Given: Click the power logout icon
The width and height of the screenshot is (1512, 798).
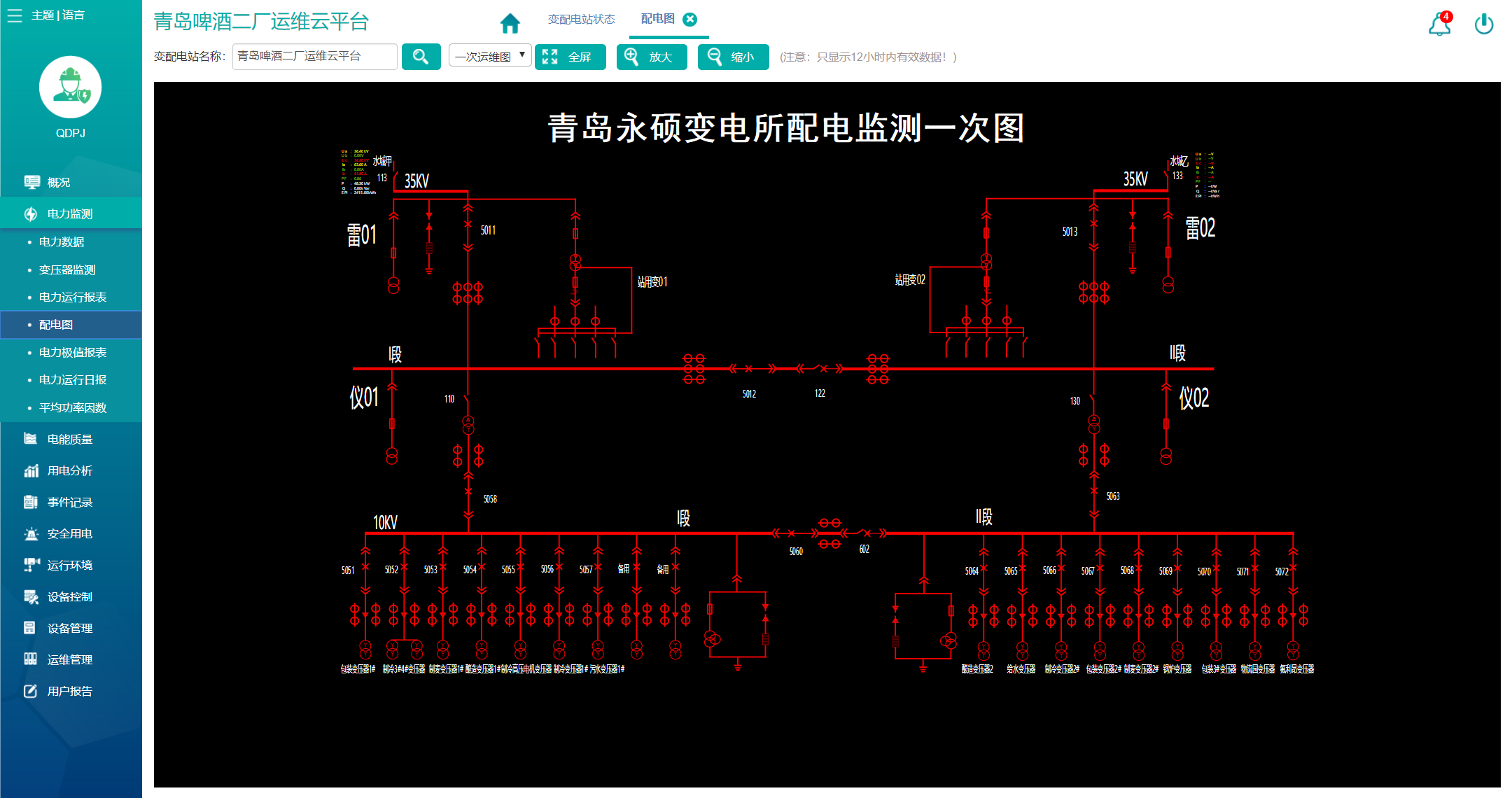Looking at the screenshot, I should pyautogui.click(x=1483, y=24).
